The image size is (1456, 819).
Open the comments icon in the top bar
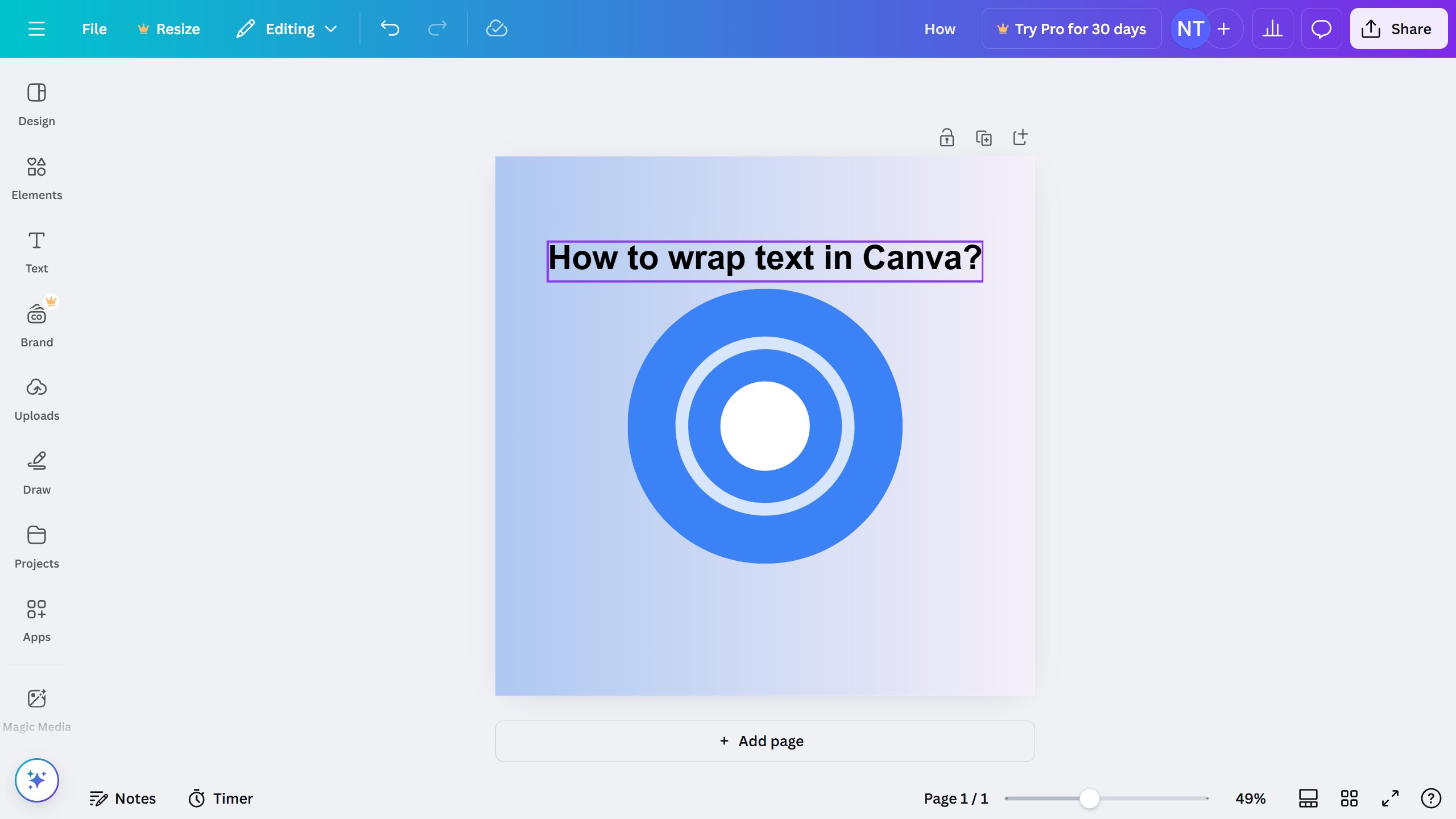(x=1321, y=28)
